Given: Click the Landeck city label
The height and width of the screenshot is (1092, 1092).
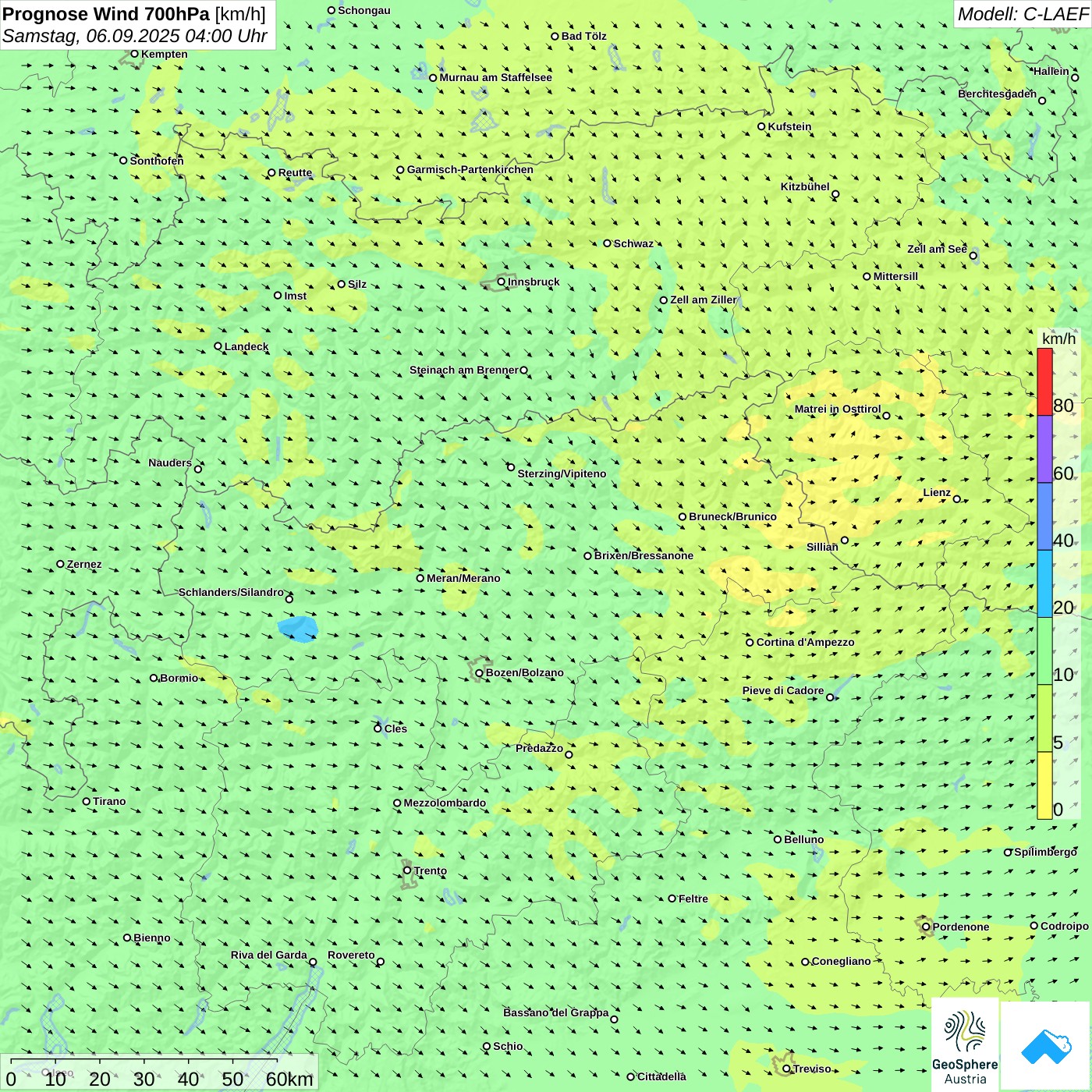Looking at the screenshot, I should click(246, 346).
